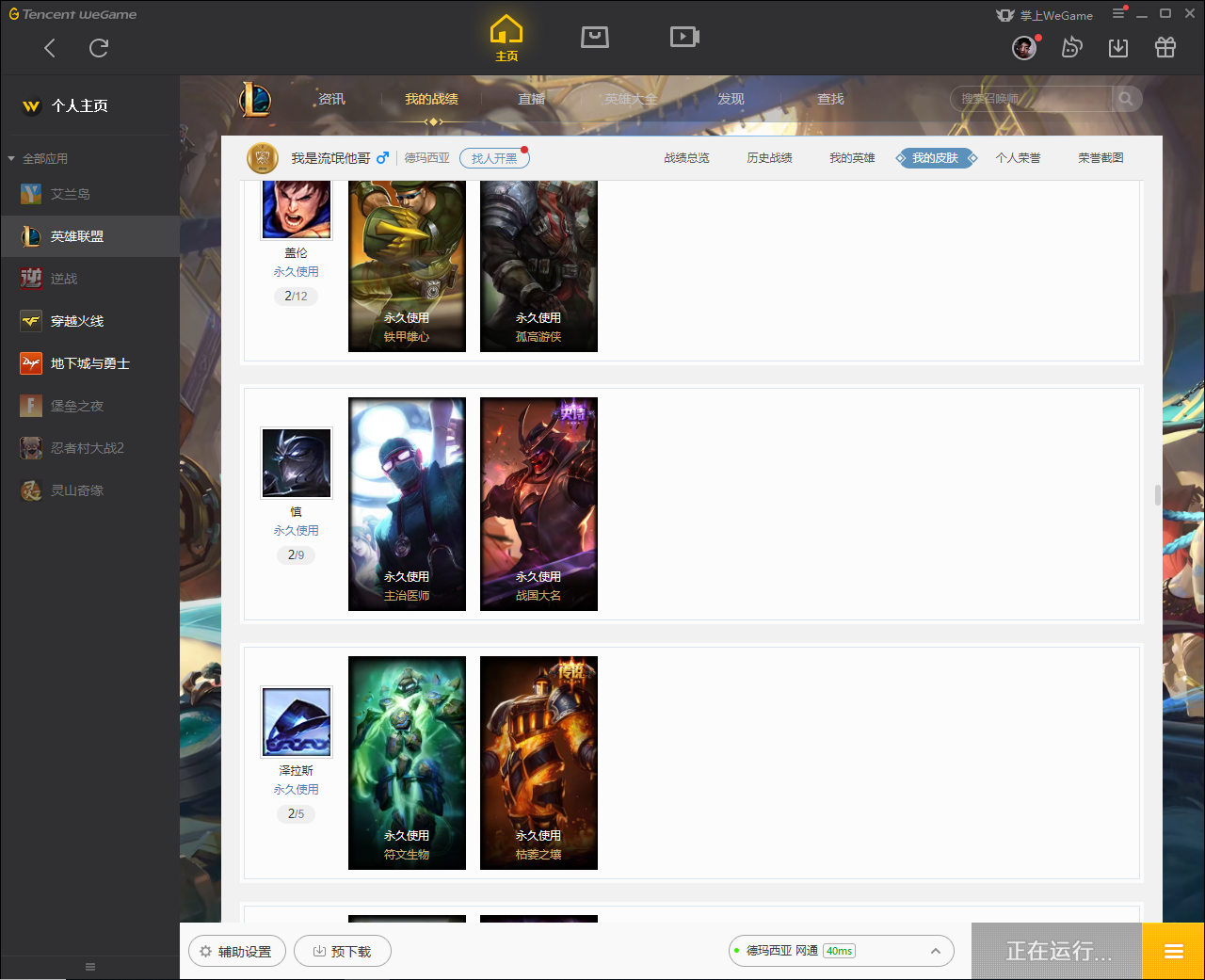This screenshot has width=1205, height=980.
Task: Open the gift box icon
Action: point(1165,47)
